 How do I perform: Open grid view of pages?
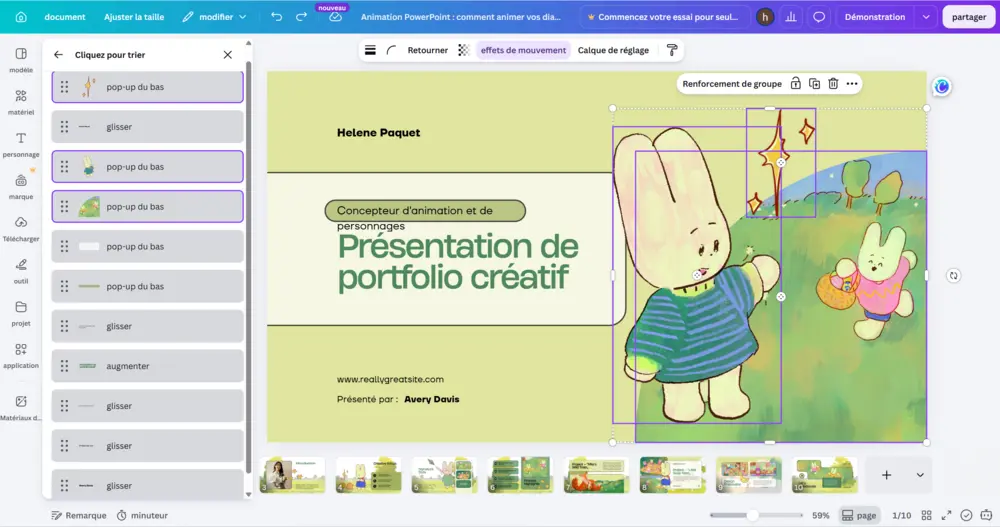[927, 516]
